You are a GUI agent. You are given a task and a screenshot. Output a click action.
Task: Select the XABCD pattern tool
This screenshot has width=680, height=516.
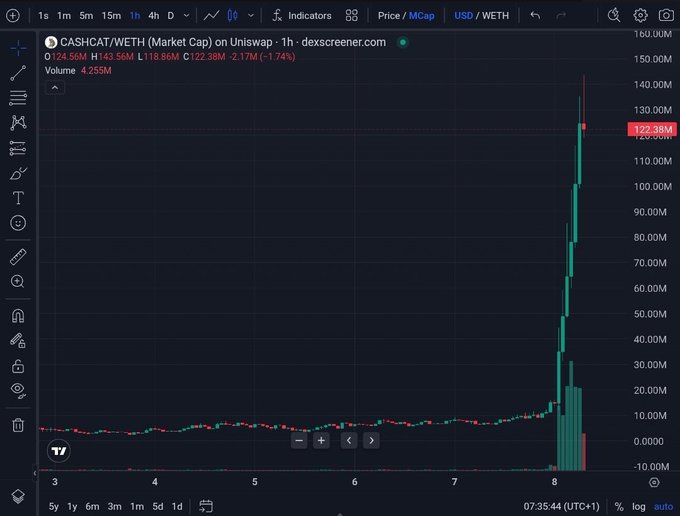pyautogui.click(x=18, y=123)
